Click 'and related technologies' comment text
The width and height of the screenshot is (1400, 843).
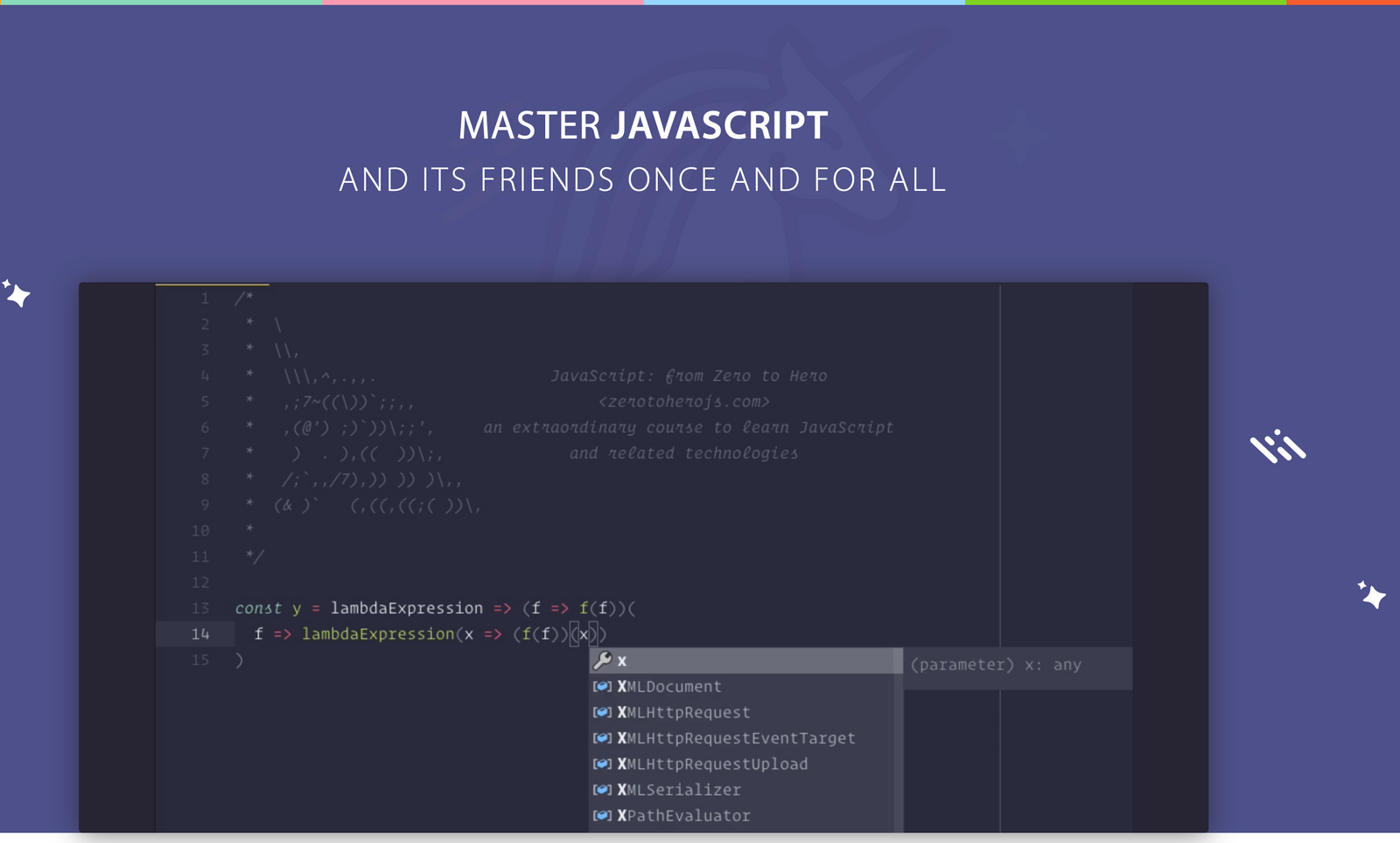tap(683, 453)
